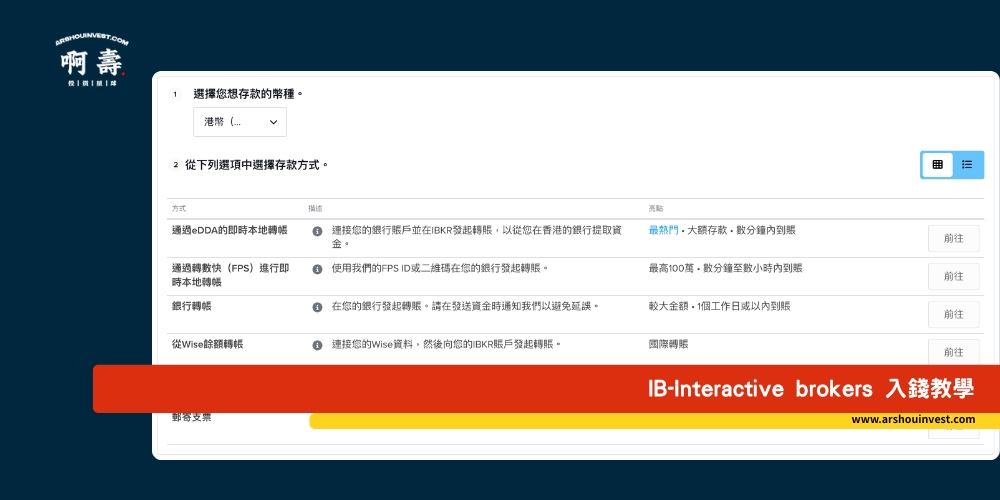Image resolution: width=1000 pixels, height=500 pixels.
Task: Click the 較大金額 1個工作日 highlight text
Action: click(x=719, y=306)
